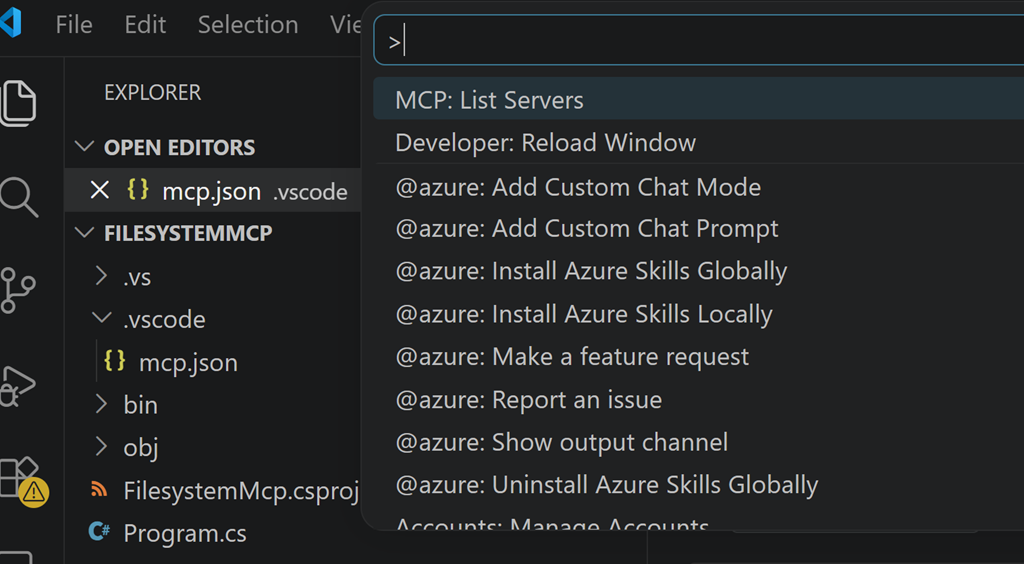The height and width of the screenshot is (564, 1024).
Task: Open the Extensions view with warning badge
Action: tap(20, 478)
